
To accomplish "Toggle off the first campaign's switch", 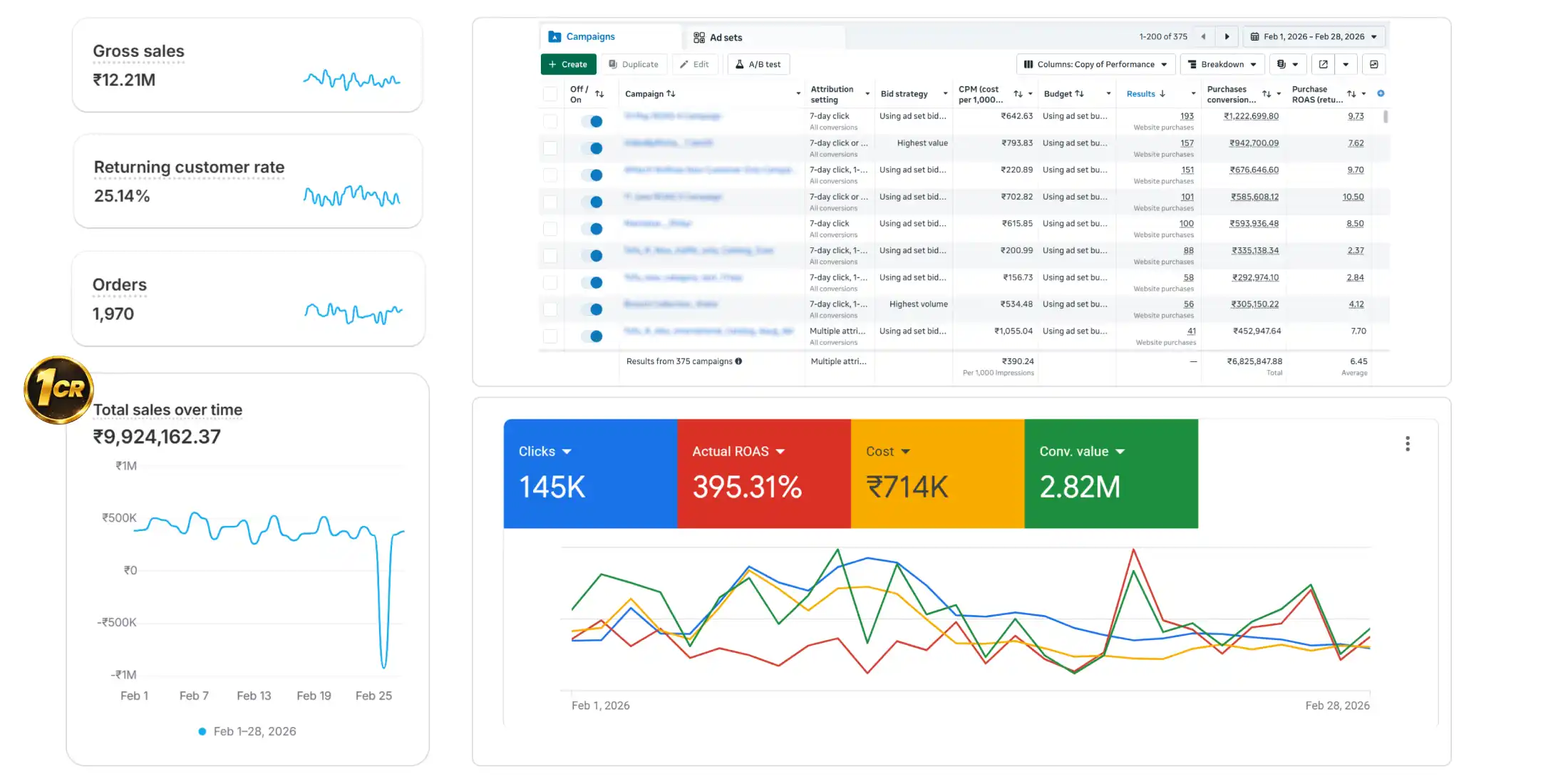I will (592, 121).
